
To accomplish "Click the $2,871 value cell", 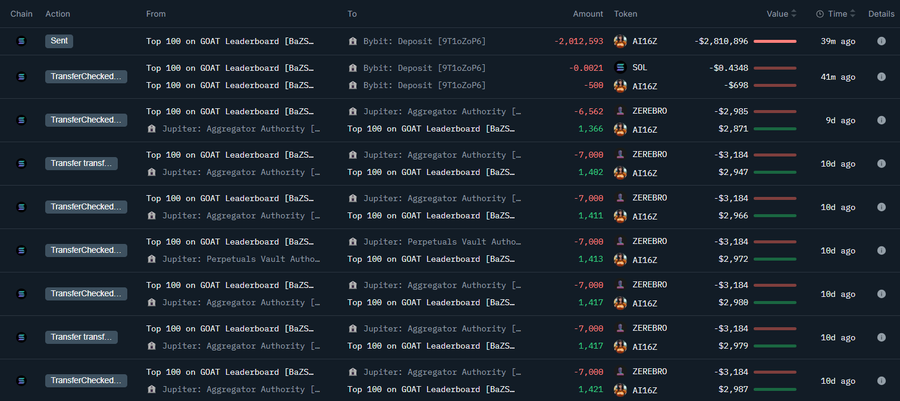I will (733, 129).
